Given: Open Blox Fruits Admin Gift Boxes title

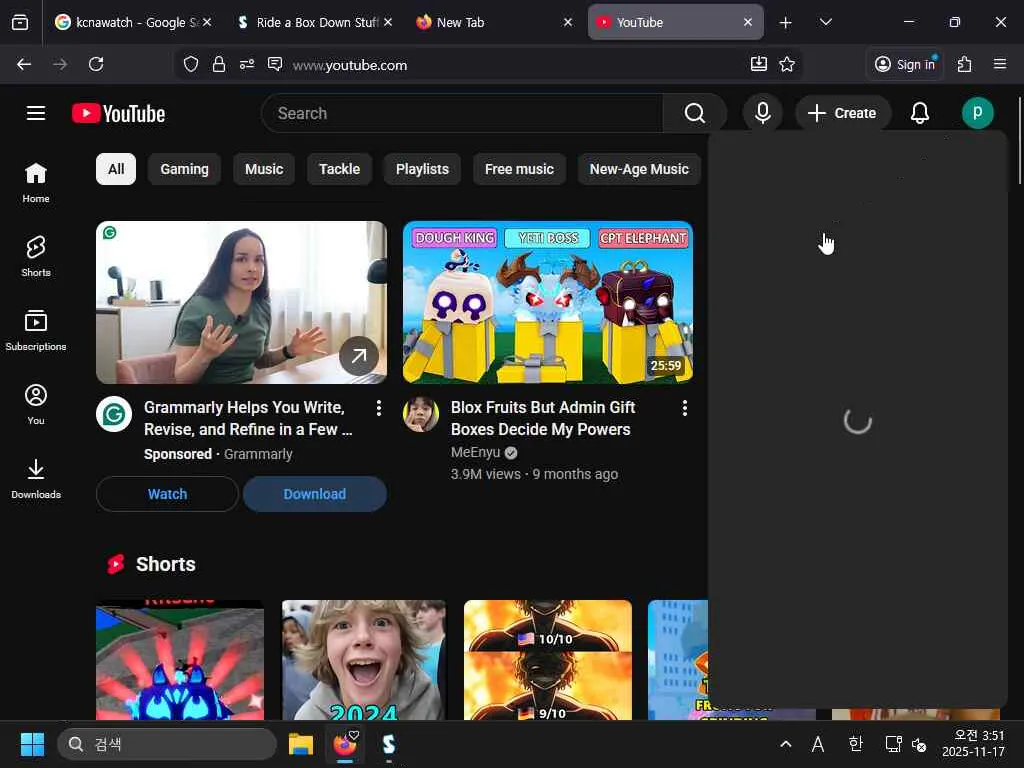Looking at the screenshot, I should [543, 418].
